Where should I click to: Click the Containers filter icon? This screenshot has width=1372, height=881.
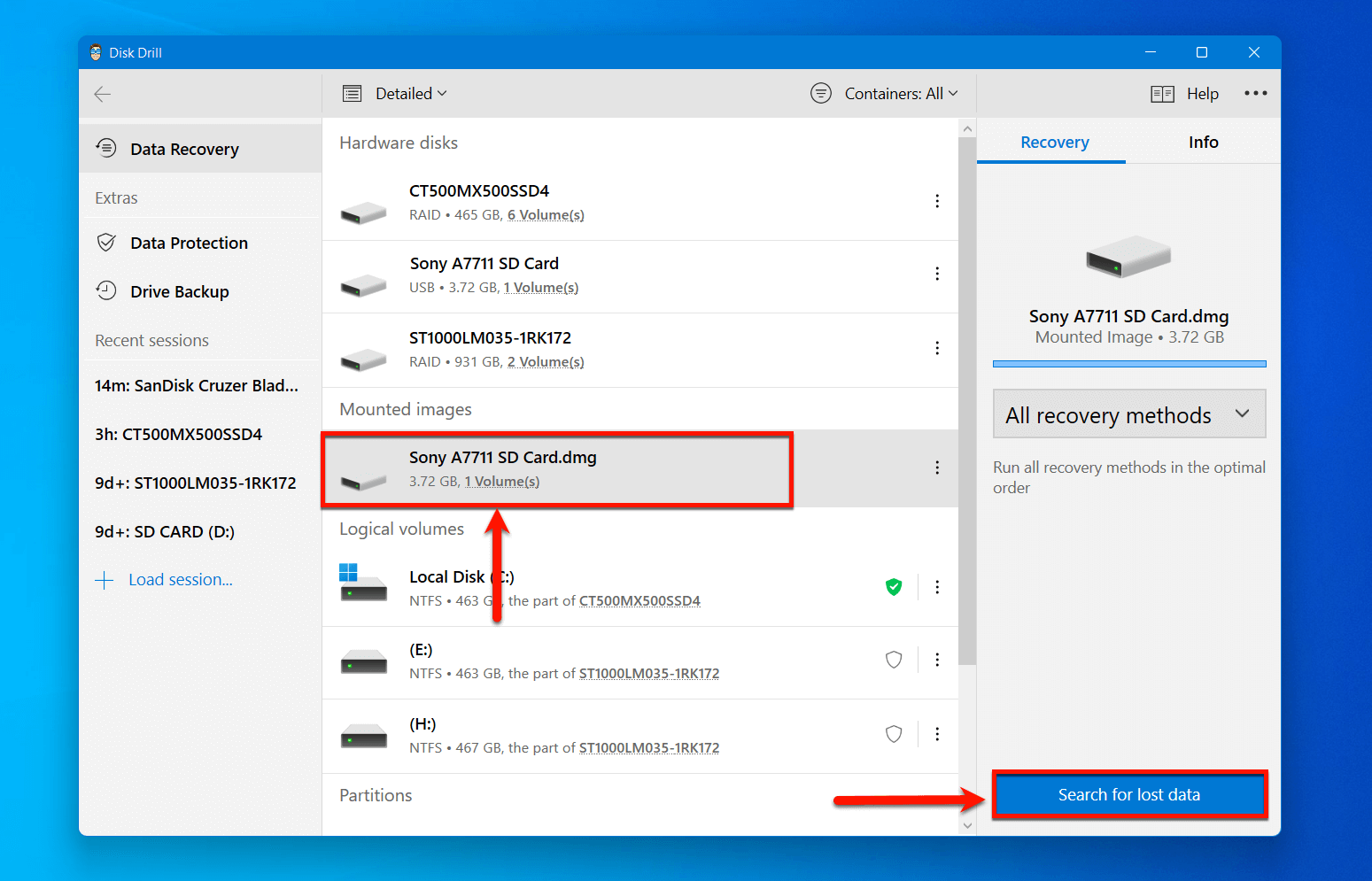pos(821,93)
